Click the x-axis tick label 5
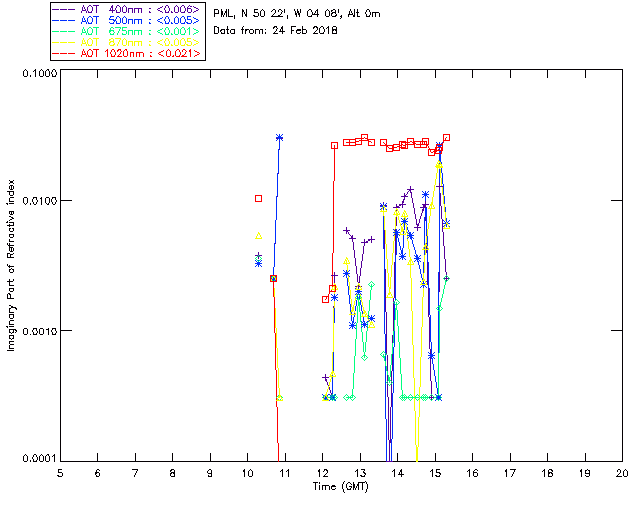The width and height of the screenshot is (640, 512). pos(60,473)
